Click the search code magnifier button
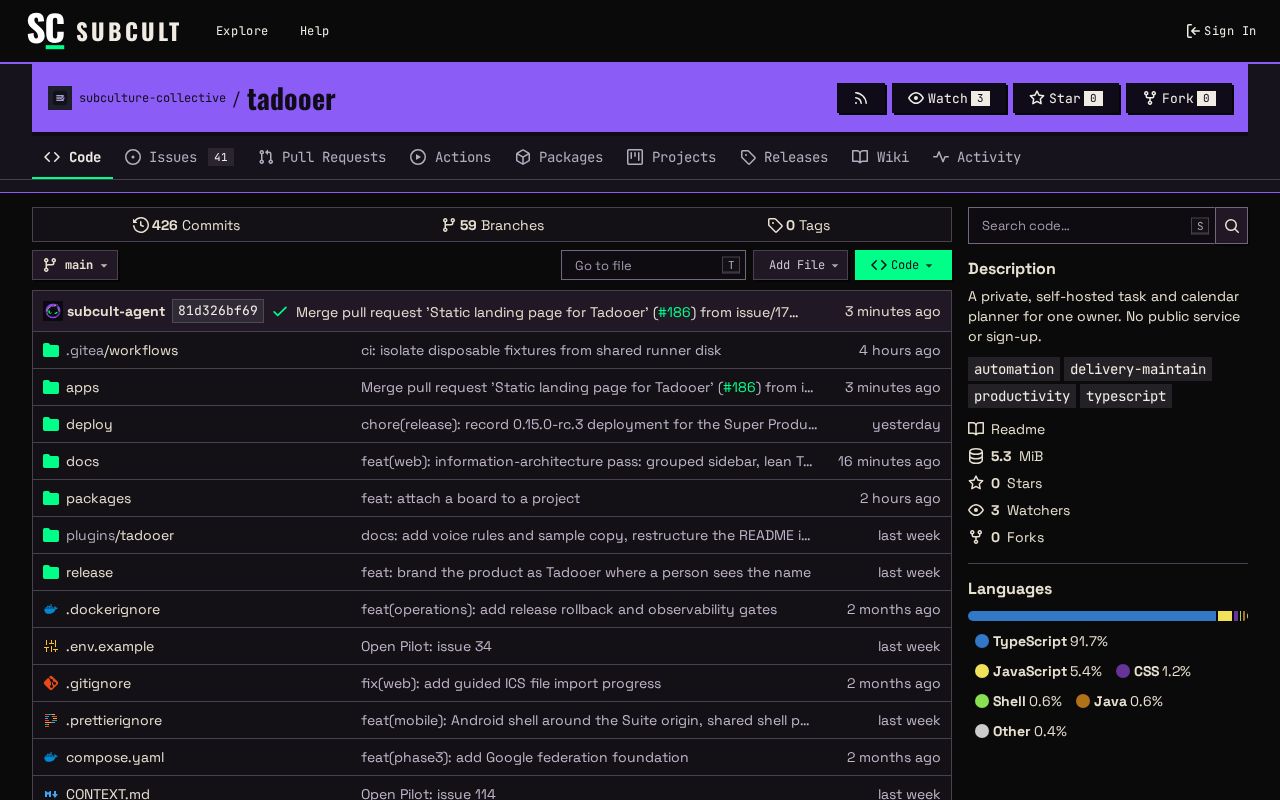The width and height of the screenshot is (1280, 800). pyautogui.click(x=1232, y=226)
